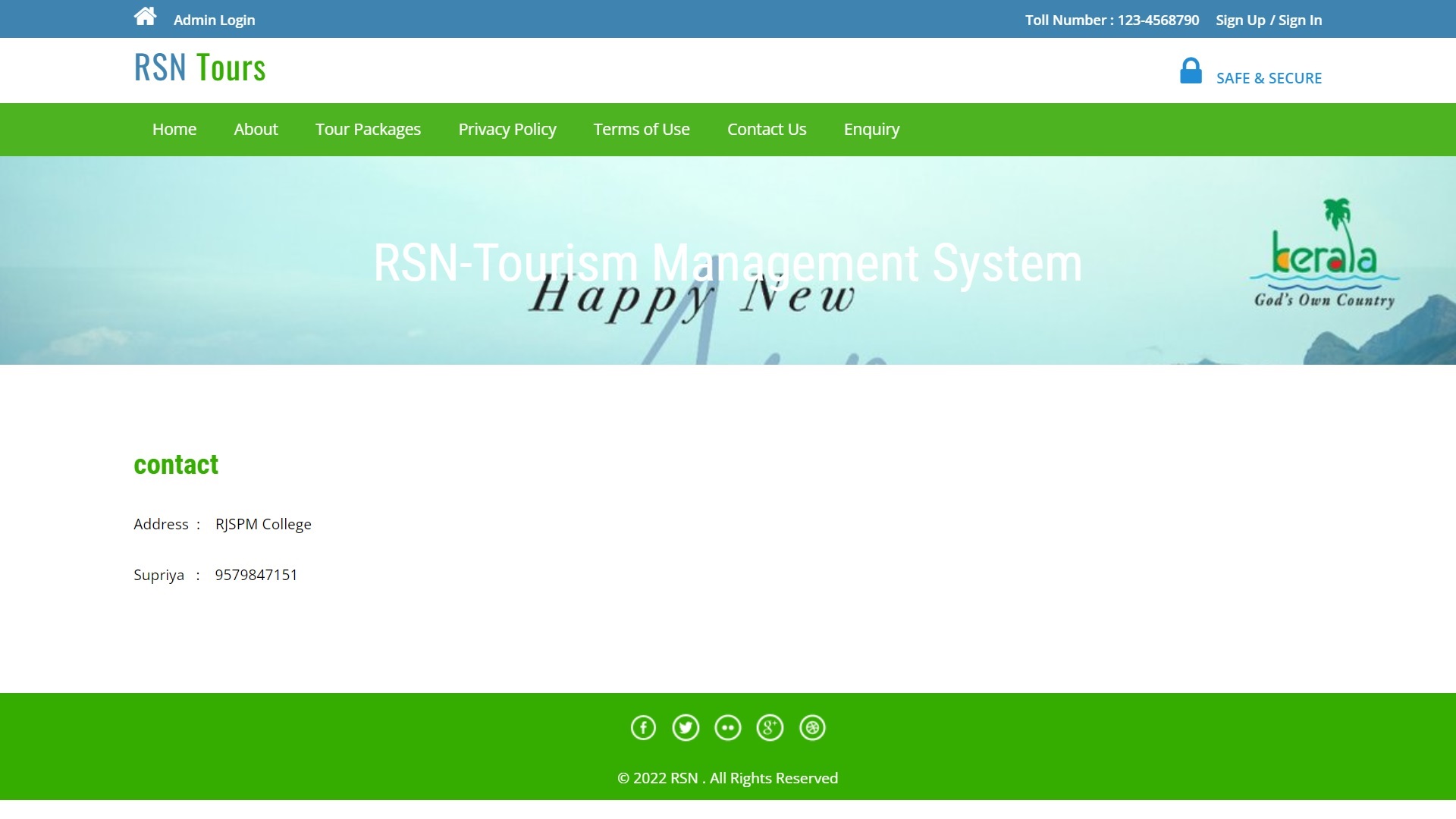Click the RSN-Tourism Management System banner title
The height and width of the screenshot is (819, 1456).
tap(727, 263)
